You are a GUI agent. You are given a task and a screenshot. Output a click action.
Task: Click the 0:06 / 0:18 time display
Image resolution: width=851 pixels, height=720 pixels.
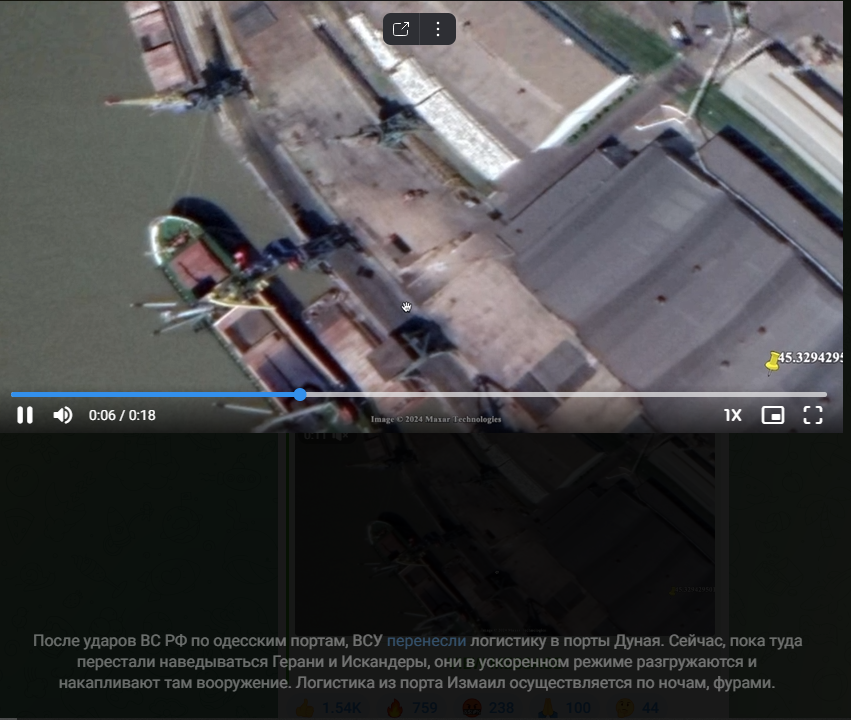pos(122,415)
